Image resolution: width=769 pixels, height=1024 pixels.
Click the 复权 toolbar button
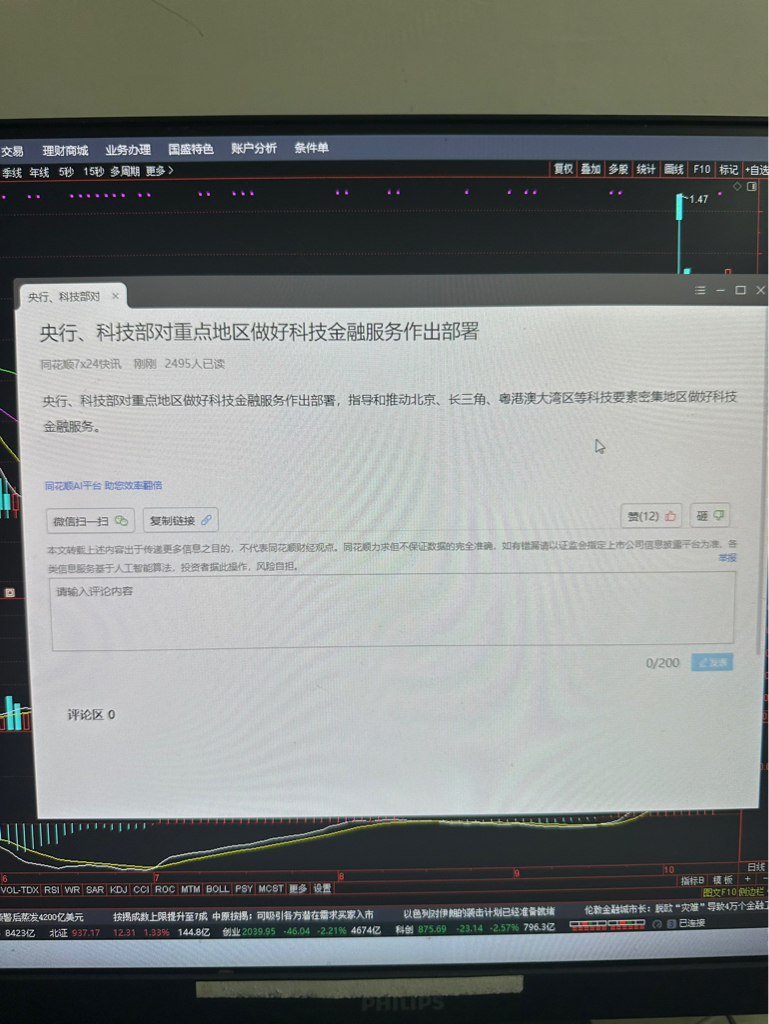563,169
